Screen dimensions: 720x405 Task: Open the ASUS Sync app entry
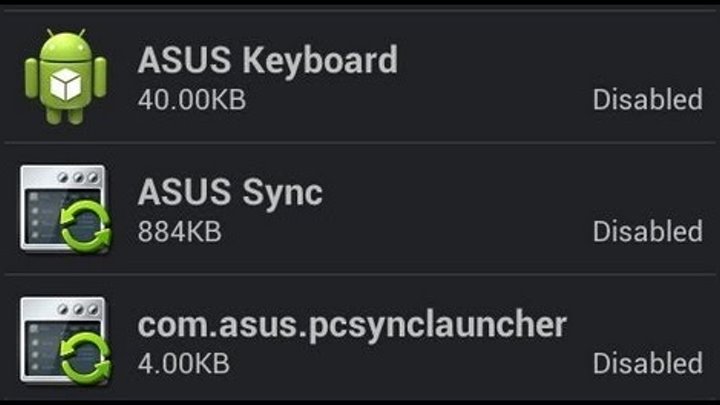(x=230, y=191)
